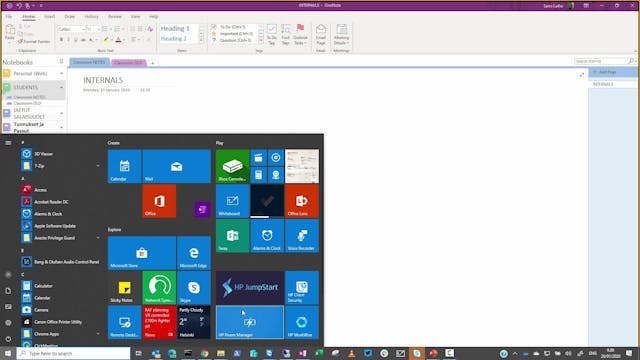Image resolution: width=640 pixels, height=360 pixels.
Task: Switch to the Insert ribbon tab
Action: (49, 17)
